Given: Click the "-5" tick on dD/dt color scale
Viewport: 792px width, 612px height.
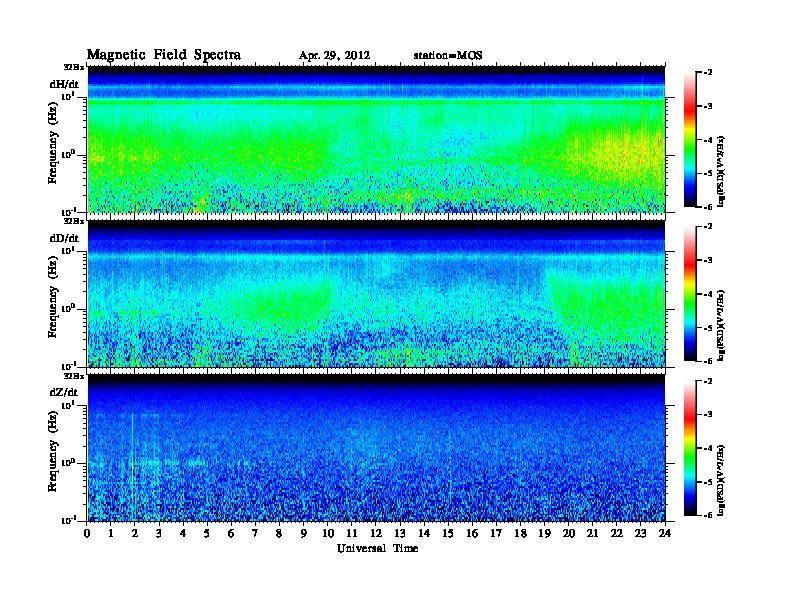Looking at the screenshot, I should (x=707, y=328).
